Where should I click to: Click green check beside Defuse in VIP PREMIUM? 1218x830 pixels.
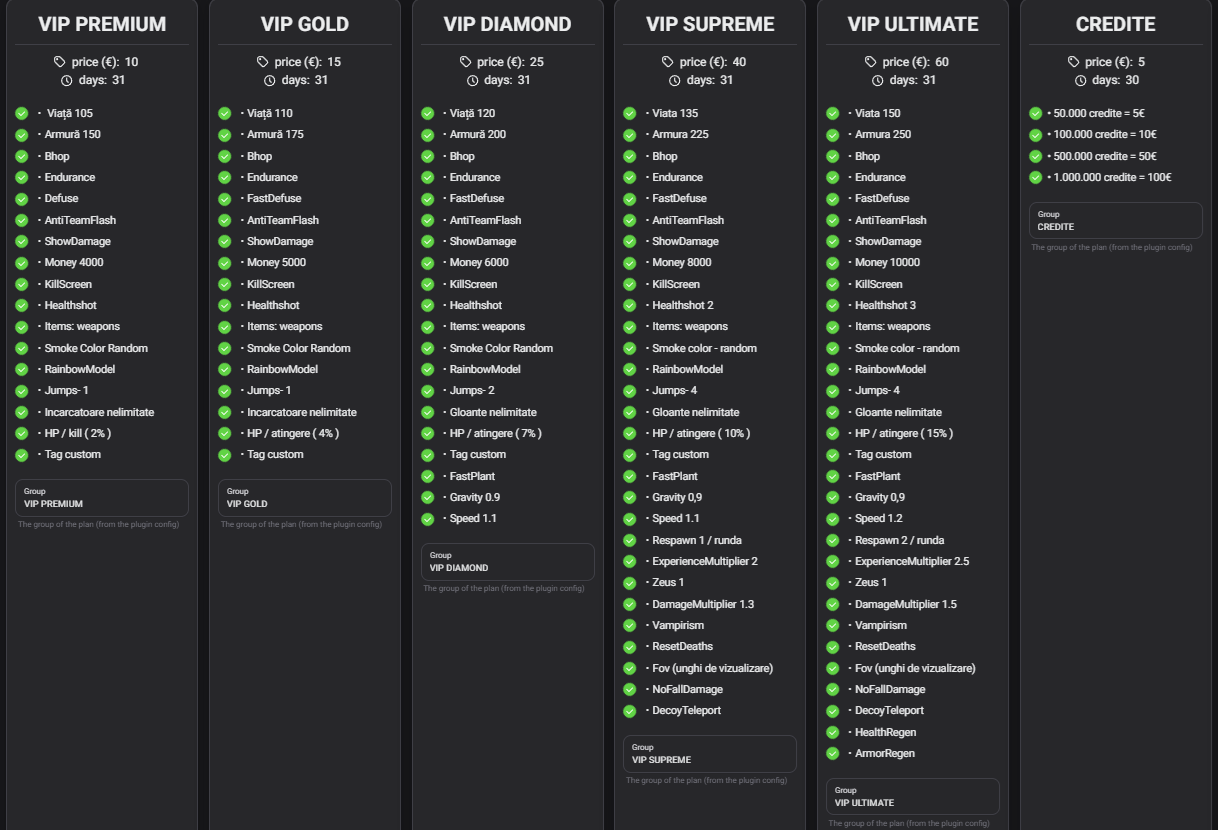[22, 199]
